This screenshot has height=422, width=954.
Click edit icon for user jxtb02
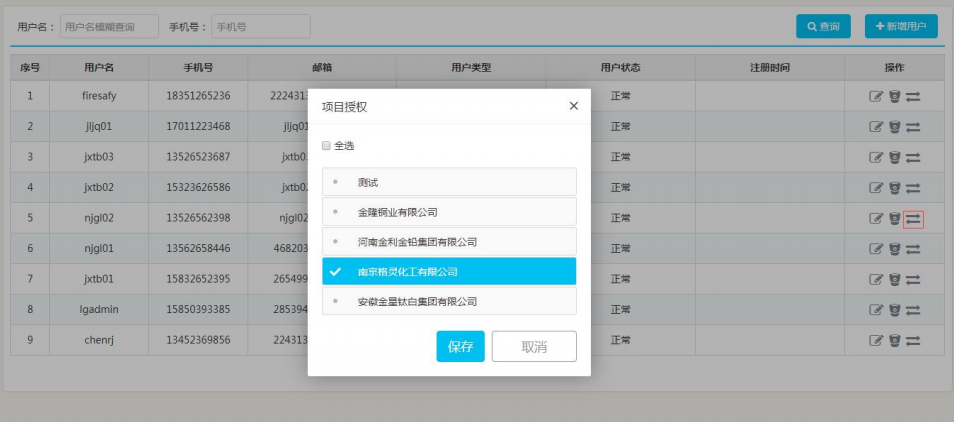tap(876, 188)
